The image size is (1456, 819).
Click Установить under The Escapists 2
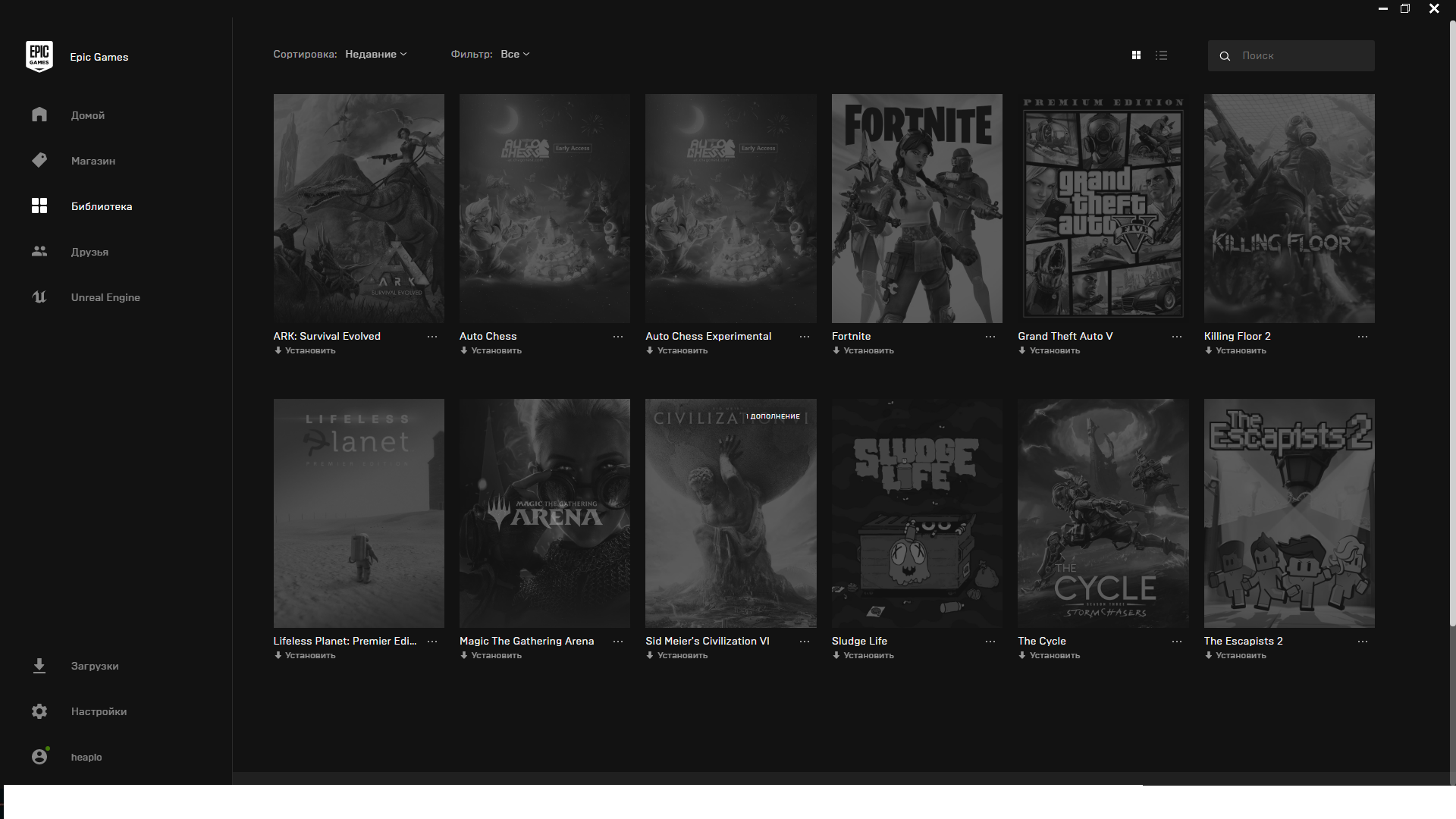[x=1235, y=655]
